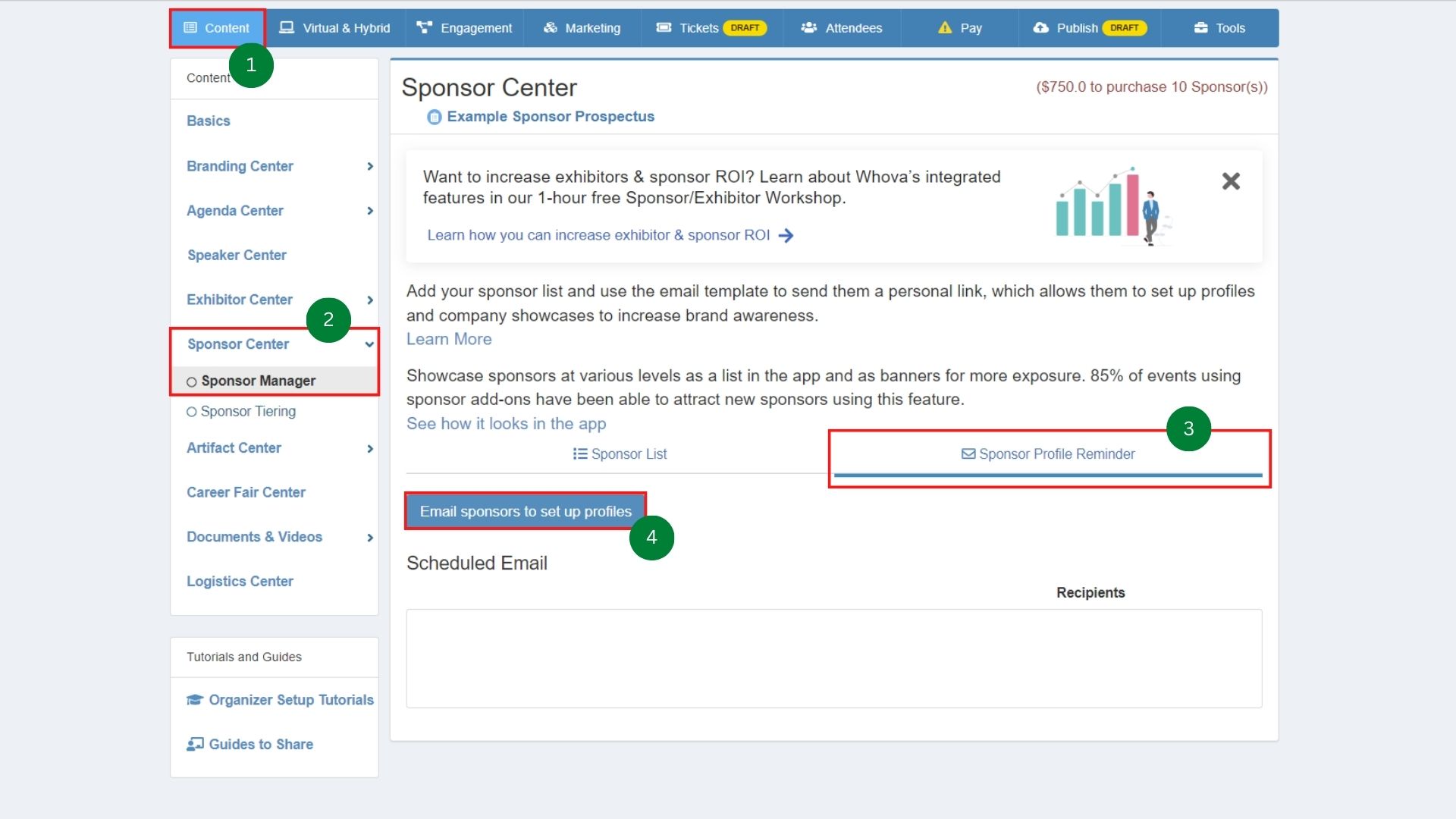
Task: Close the Sponsor Workshop banner
Action: coord(1230,181)
